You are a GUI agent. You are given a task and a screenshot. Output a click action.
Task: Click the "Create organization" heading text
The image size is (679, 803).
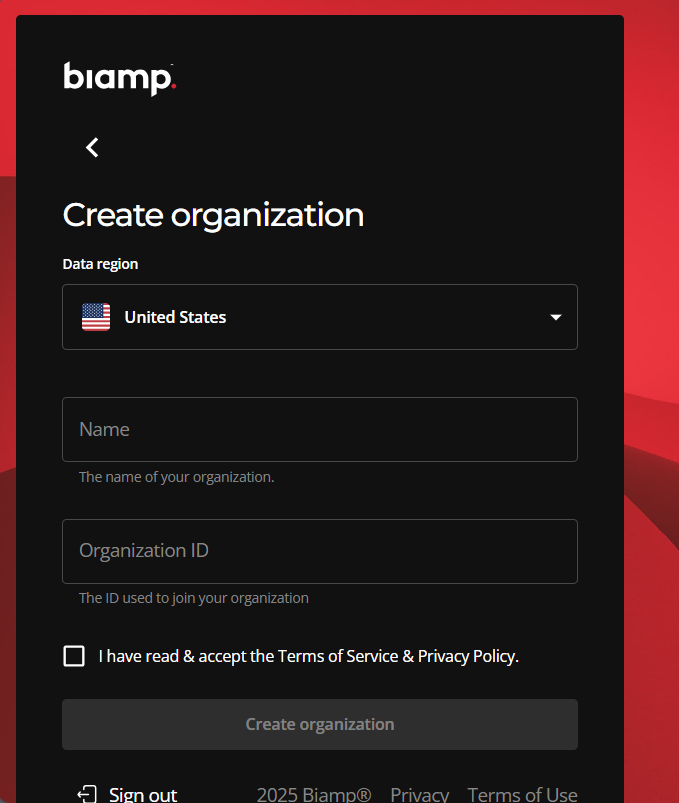213,215
